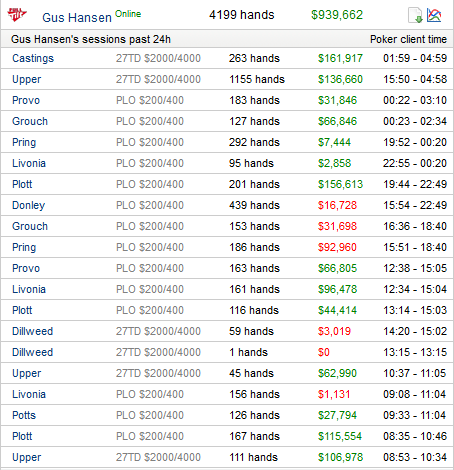This screenshot has width=454, height=470.
Task: Click the $66,846 profit amount
Action: tap(337, 121)
